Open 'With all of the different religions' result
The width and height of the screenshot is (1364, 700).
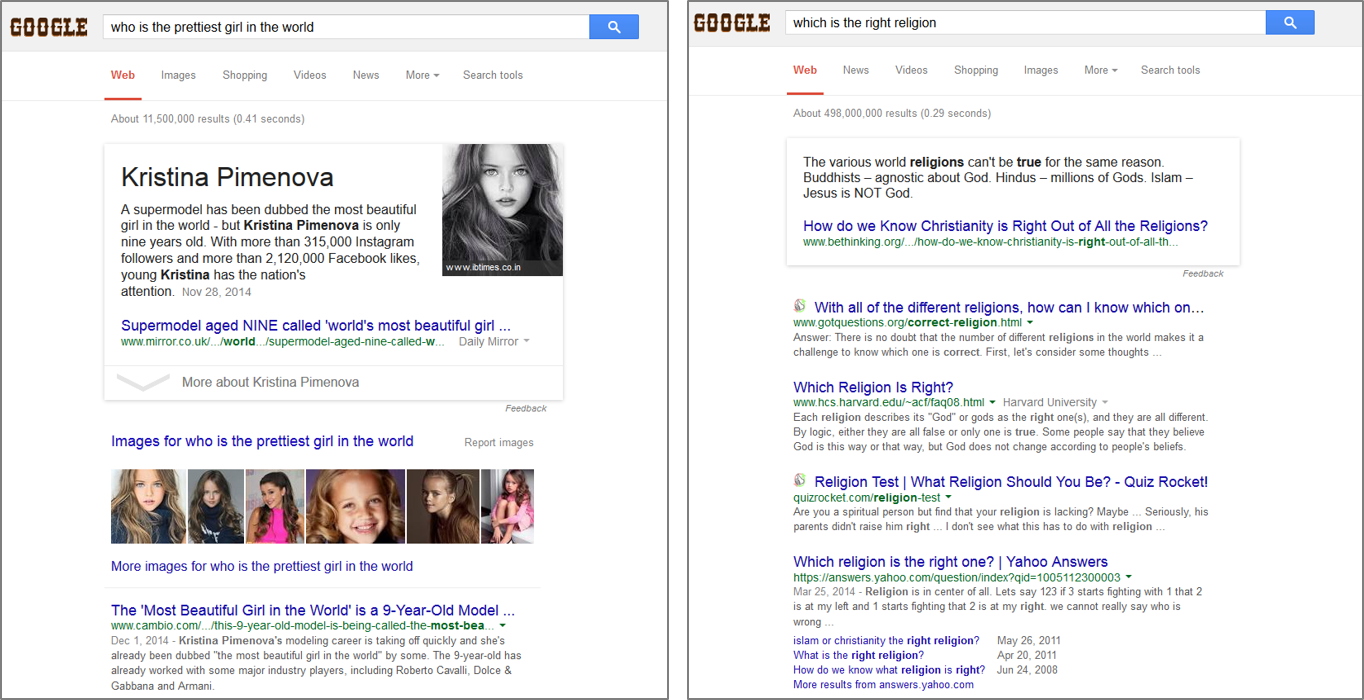1010,307
